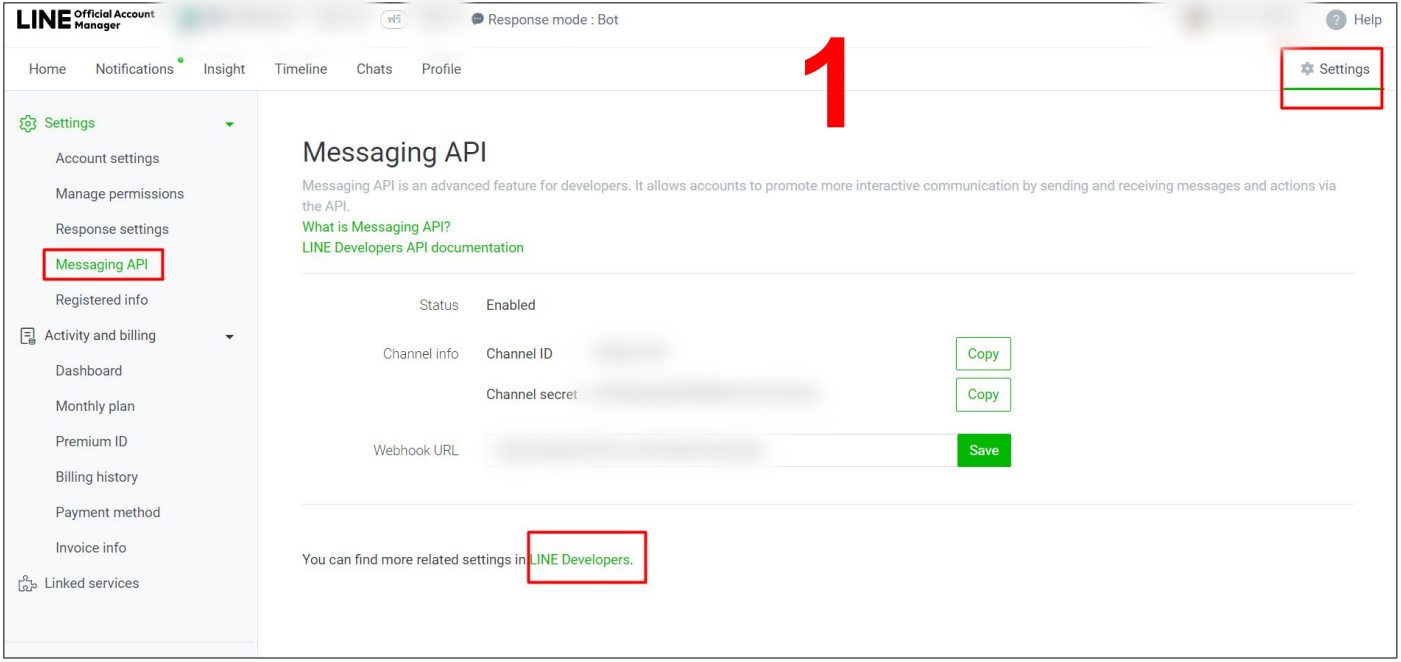
Task: Open Dashboard under Activity and billing
Action: (89, 371)
